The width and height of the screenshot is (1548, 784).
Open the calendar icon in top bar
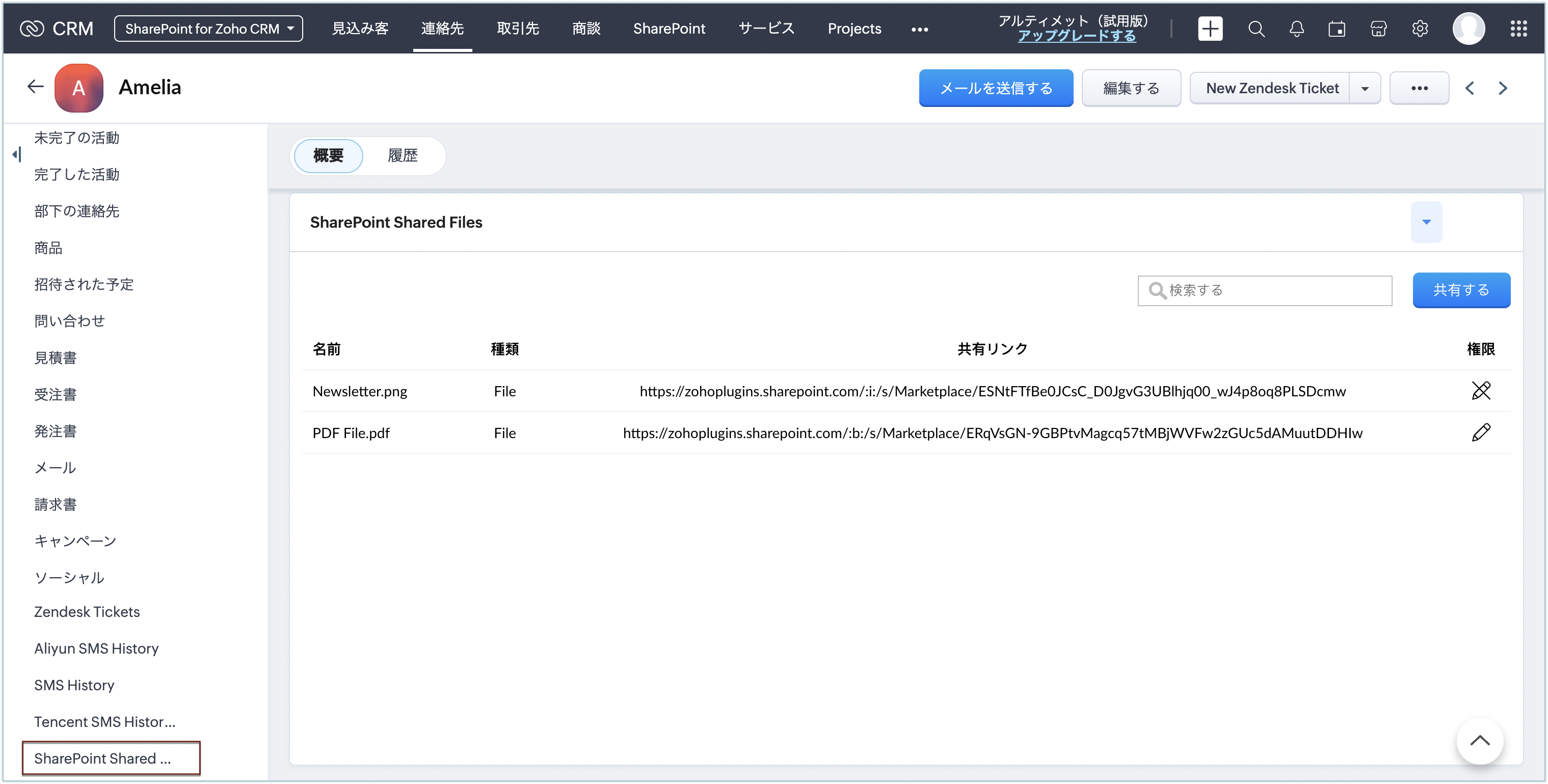1337,29
